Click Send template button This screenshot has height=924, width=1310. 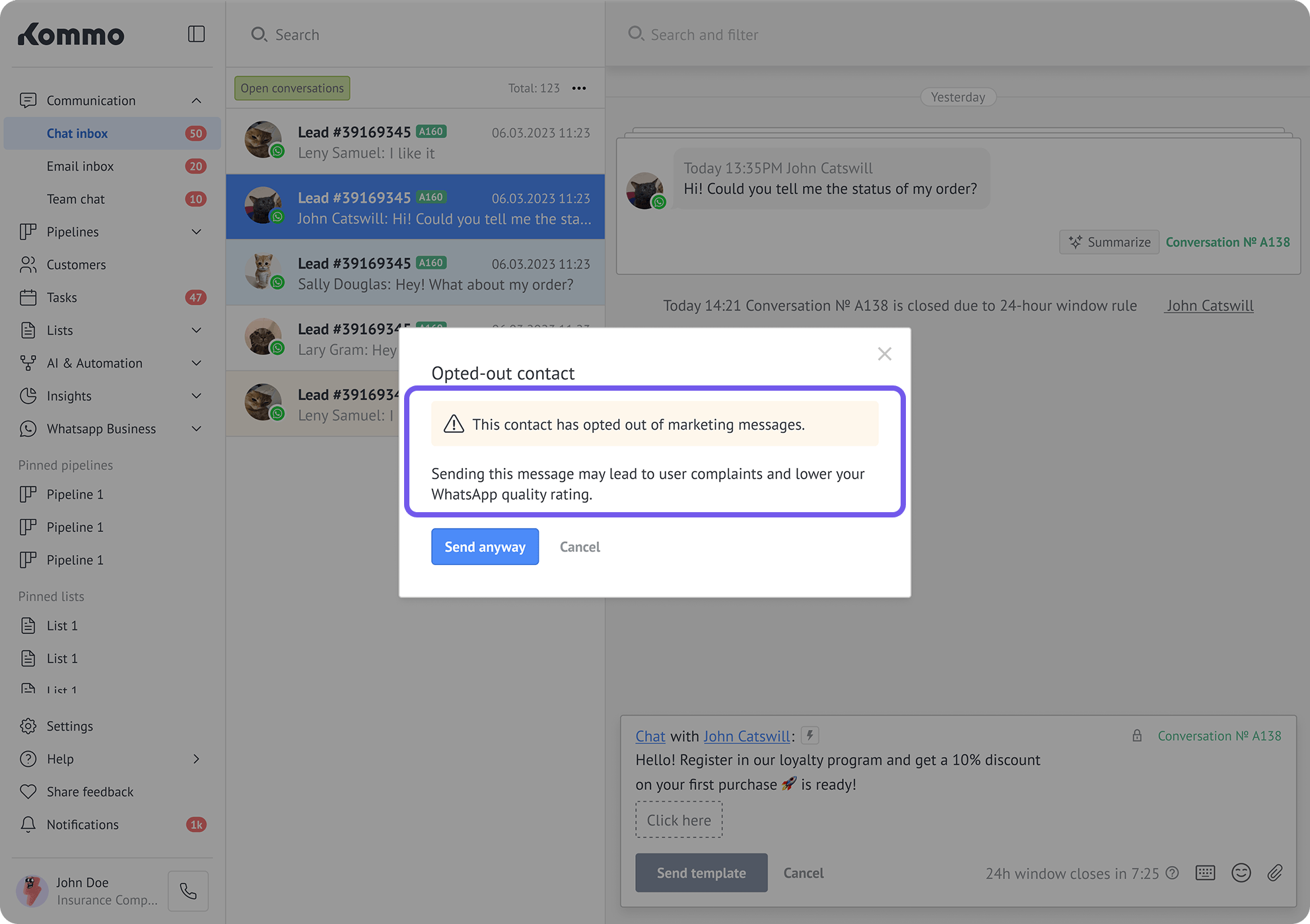701,873
